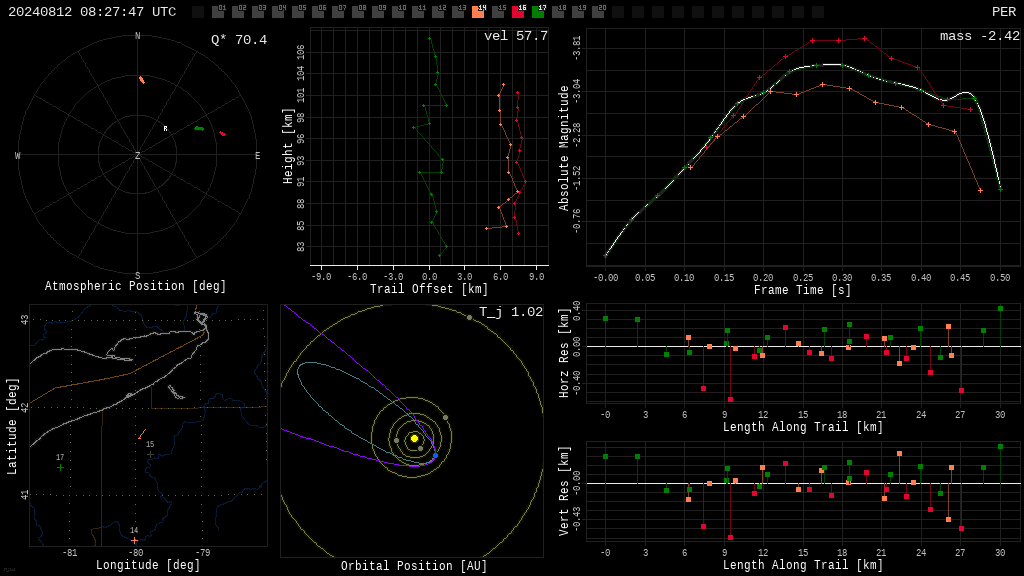The image size is (1024, 576).
Task: Click the T_j 1.02 label
Action: tap(511, 312)
